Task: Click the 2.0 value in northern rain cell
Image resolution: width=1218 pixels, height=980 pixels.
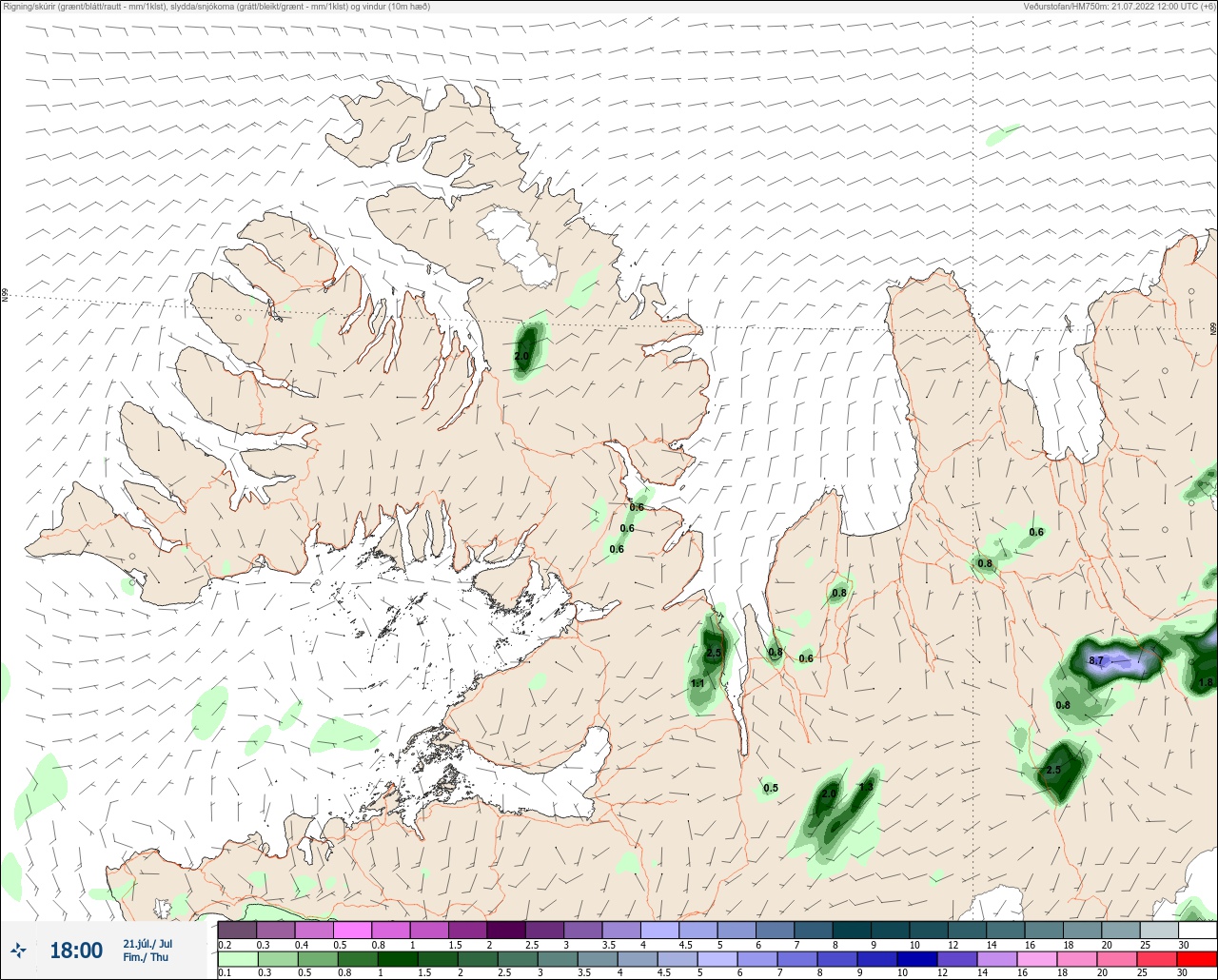Action: click(x=521, y=357)
